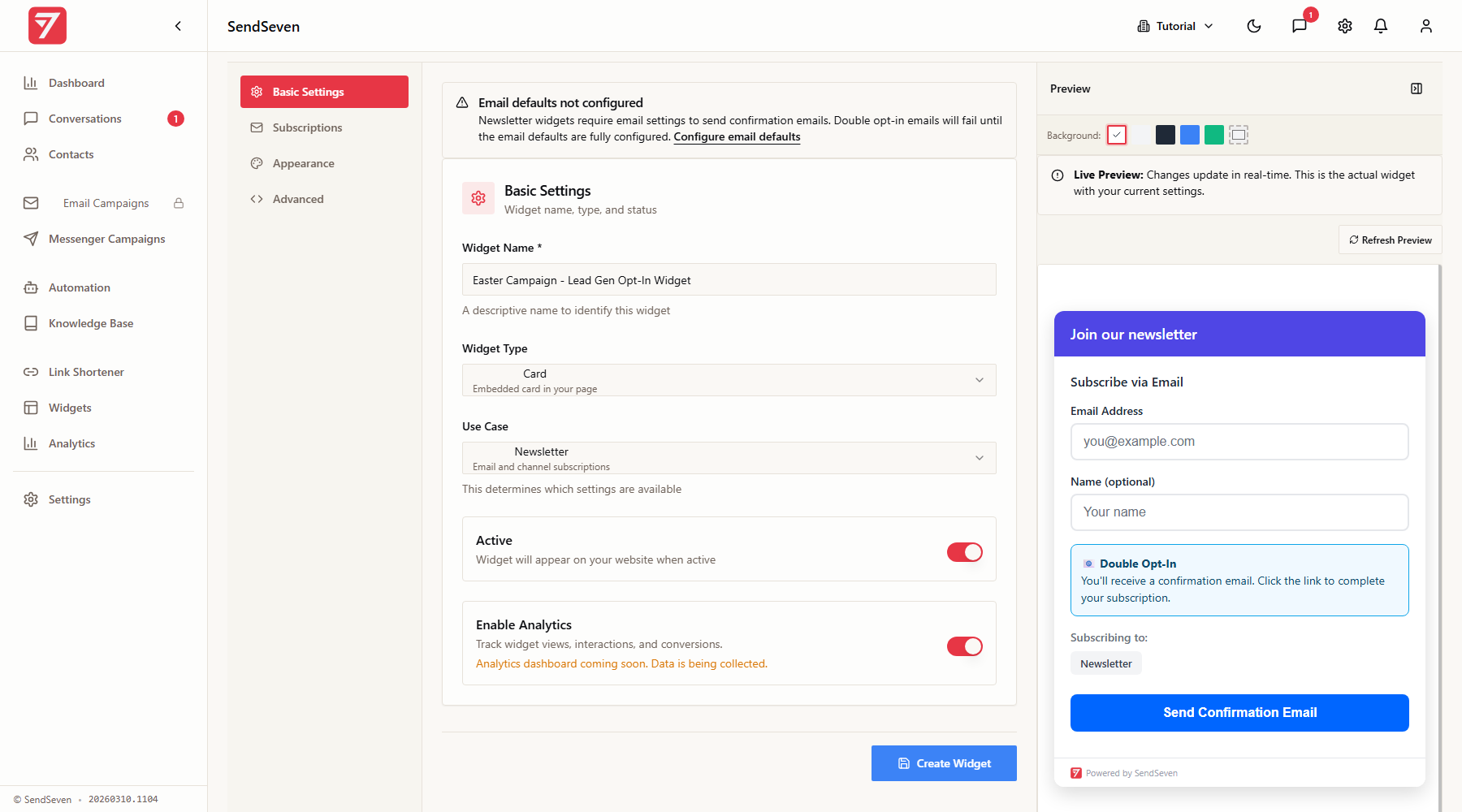Follow the Configure email defaults link
Viewport: 1462px width, 812px height.
(737, 136)
